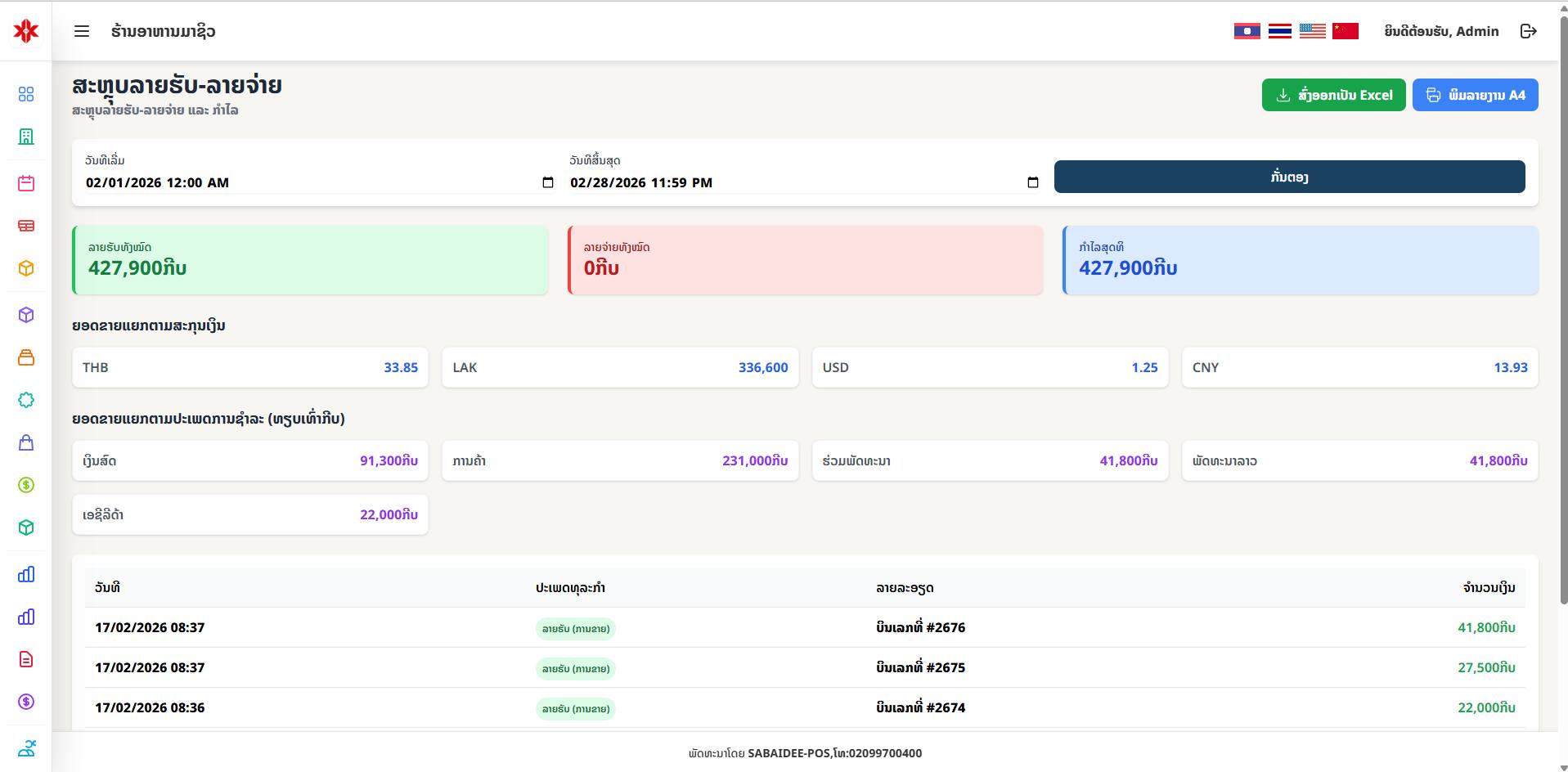This screenshot has width=1568, height=772.
Task: Print the A4 report
Action: coord(1475,95)
